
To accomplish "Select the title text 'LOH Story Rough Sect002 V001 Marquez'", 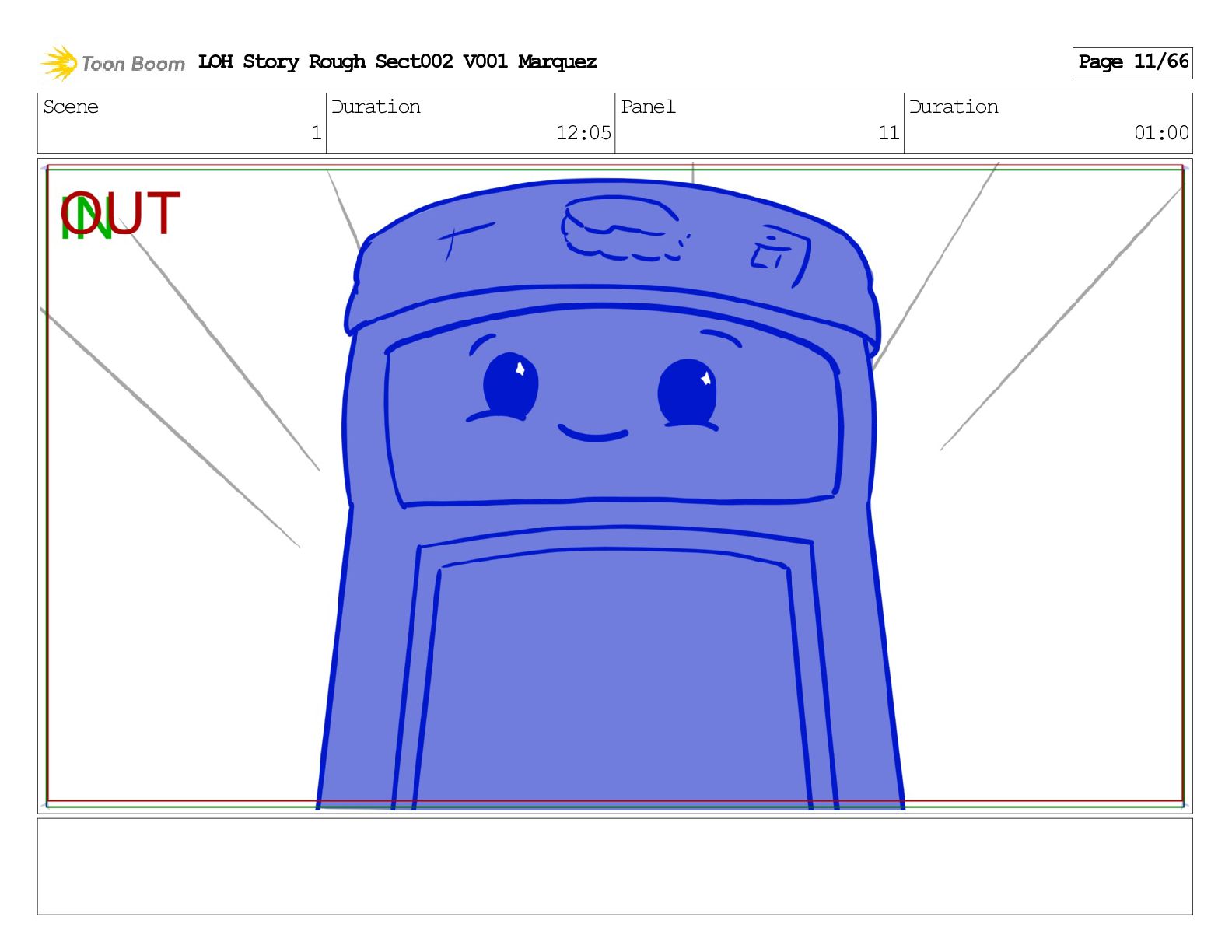I will coord(397,62).
